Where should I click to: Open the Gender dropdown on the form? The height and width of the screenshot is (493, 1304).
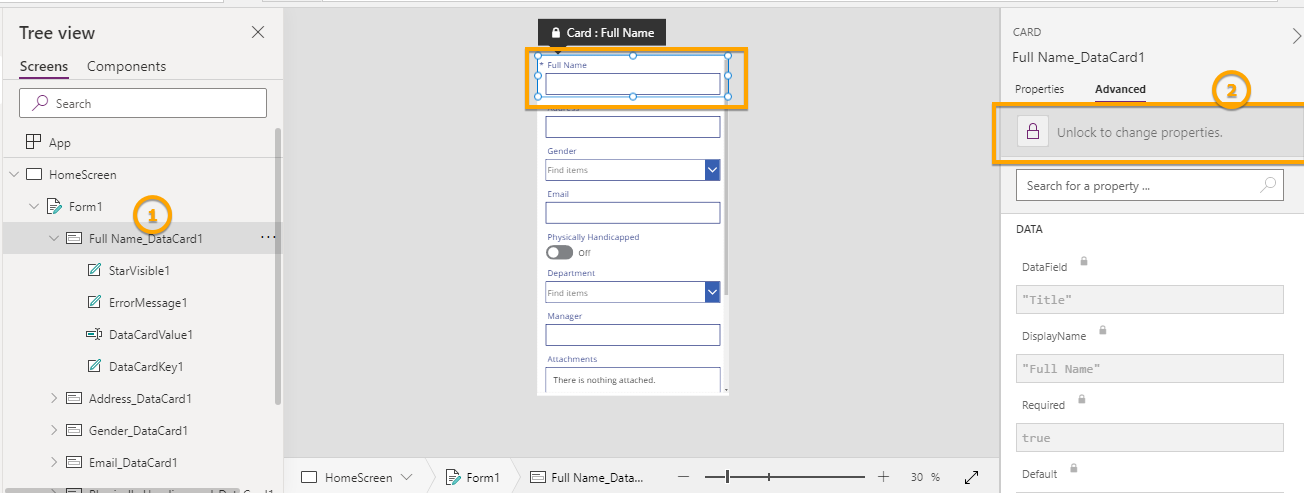712,170
